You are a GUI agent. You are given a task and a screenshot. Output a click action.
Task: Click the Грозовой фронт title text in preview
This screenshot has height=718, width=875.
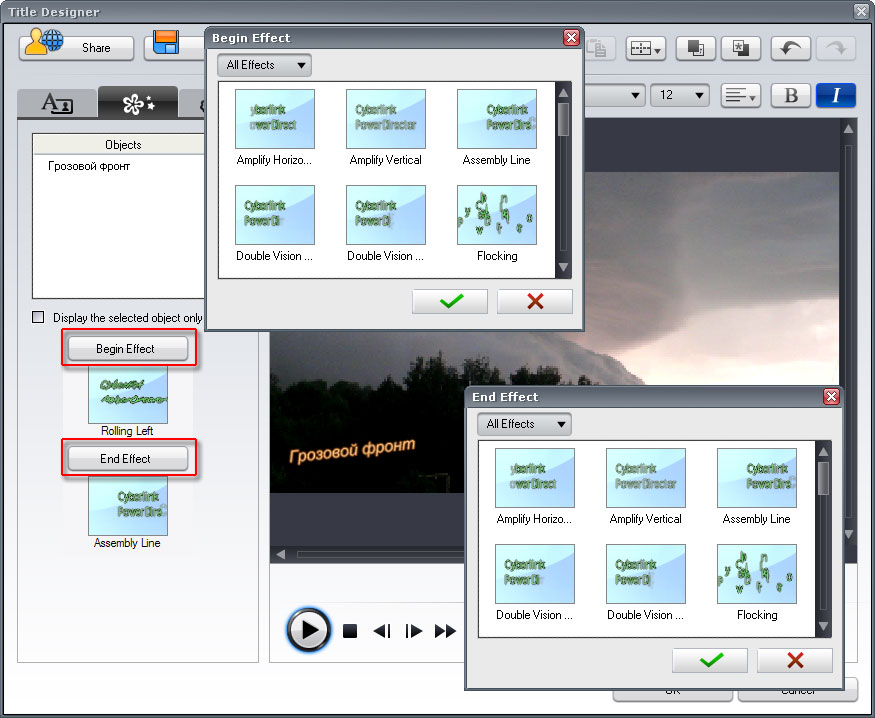tap(352, 451)
